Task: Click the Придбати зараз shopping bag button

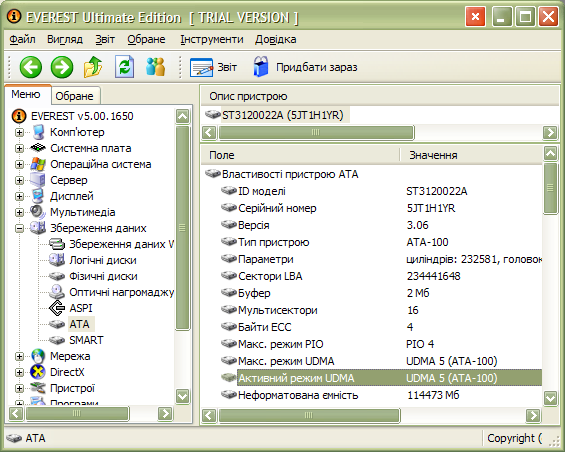Action: click(x=305, y=67)
